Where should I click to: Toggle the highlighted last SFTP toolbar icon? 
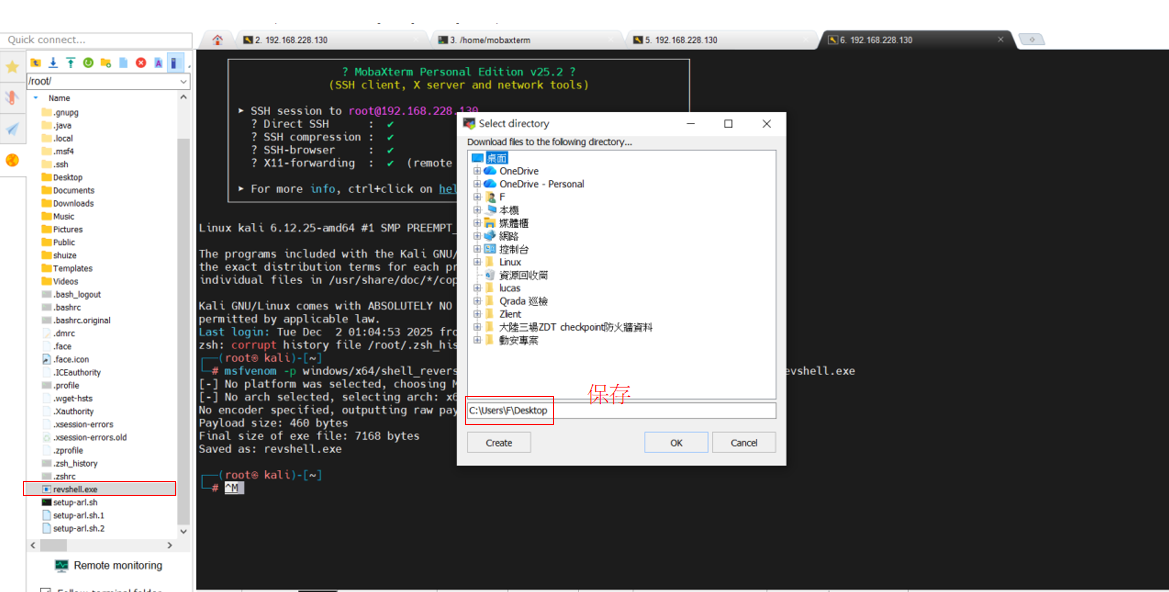174,63
